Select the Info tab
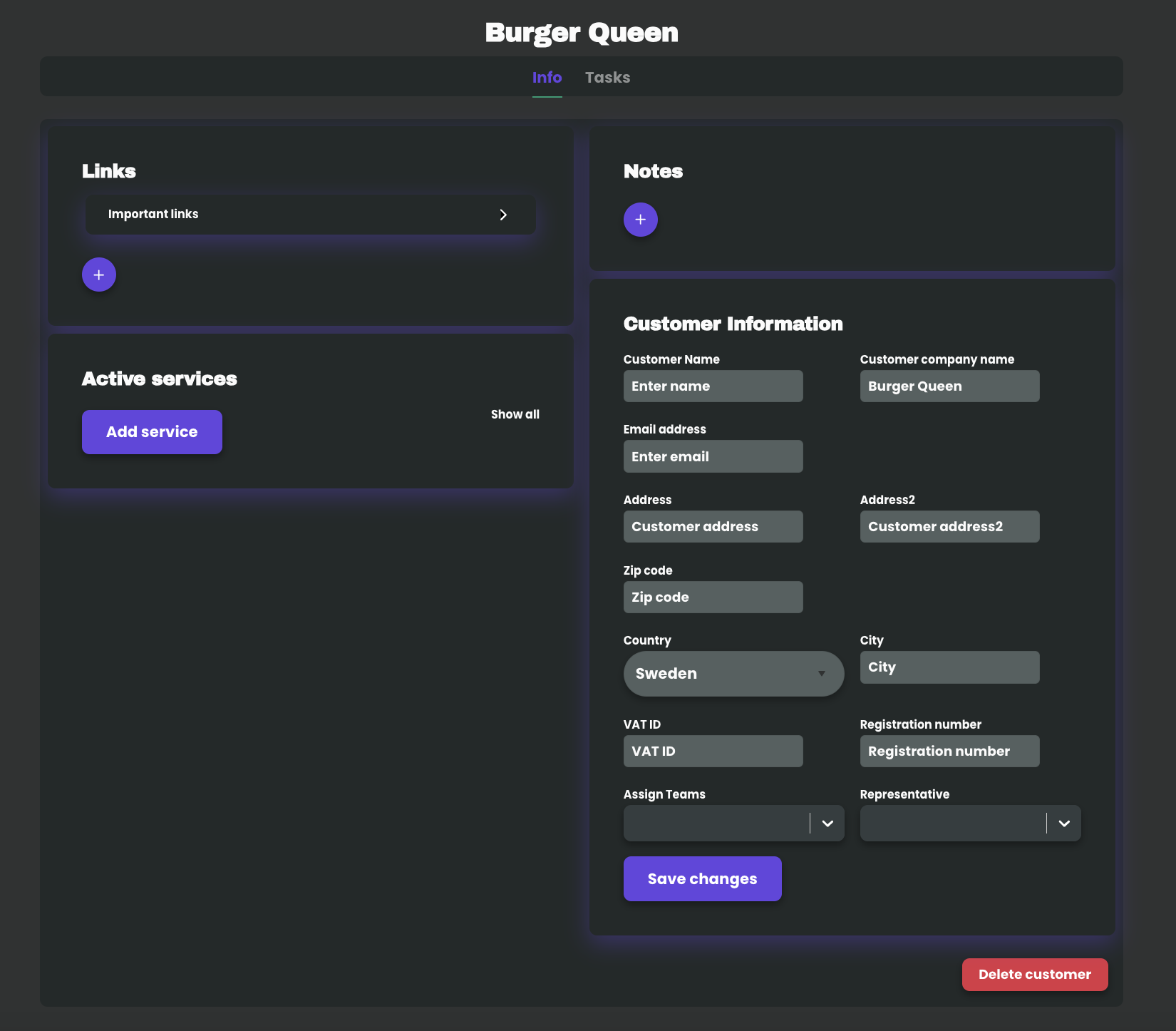 tap(547, 77)
